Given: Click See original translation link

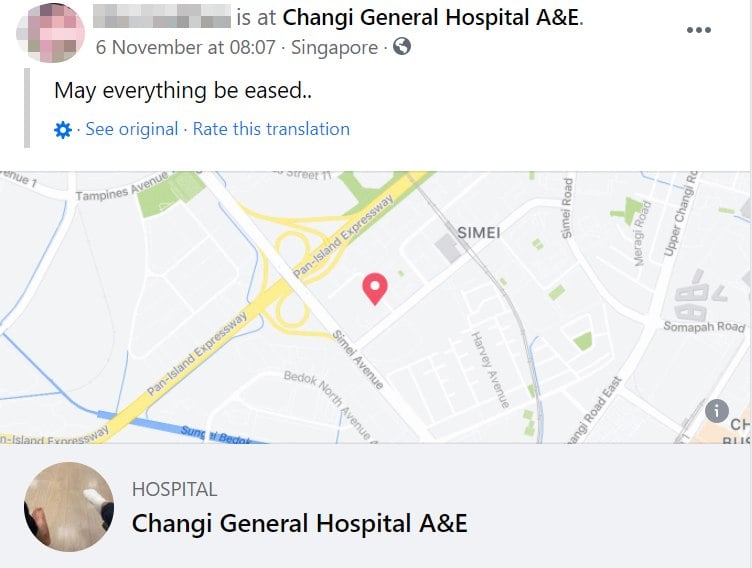Looking at the screenshot, I should click(x=132, y=129).
